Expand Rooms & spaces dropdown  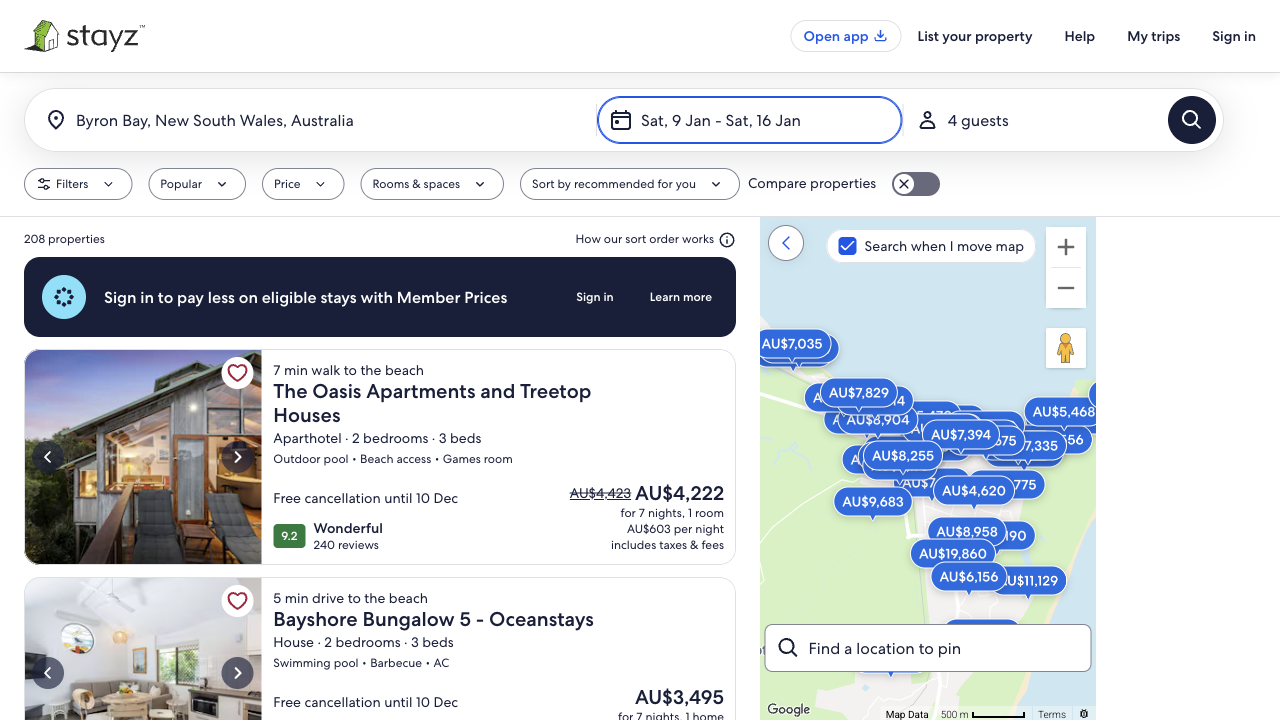click(432, 184)
